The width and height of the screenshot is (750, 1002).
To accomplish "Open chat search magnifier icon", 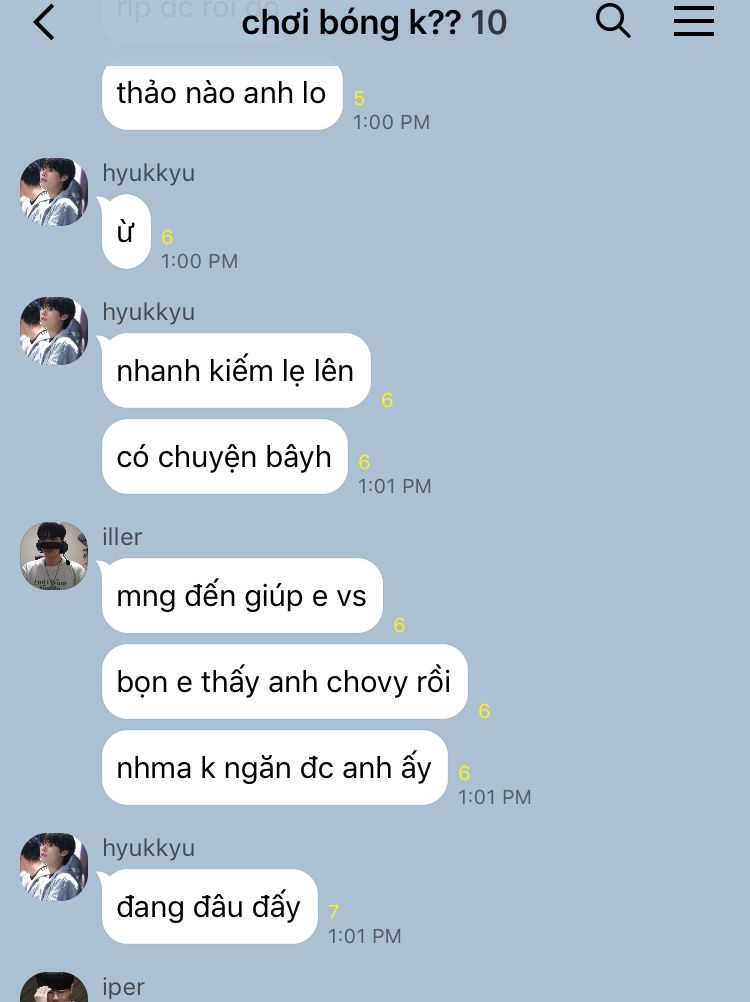I will [x=613, y=21].
